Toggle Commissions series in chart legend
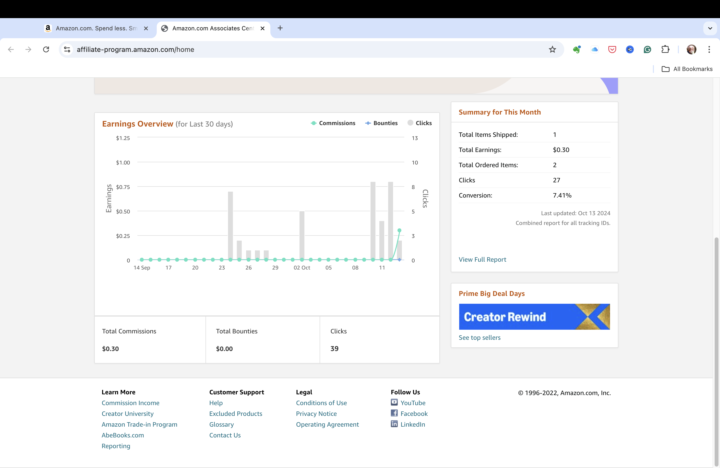The height and width of the screenshot is (468, 720). click(333, 123)
